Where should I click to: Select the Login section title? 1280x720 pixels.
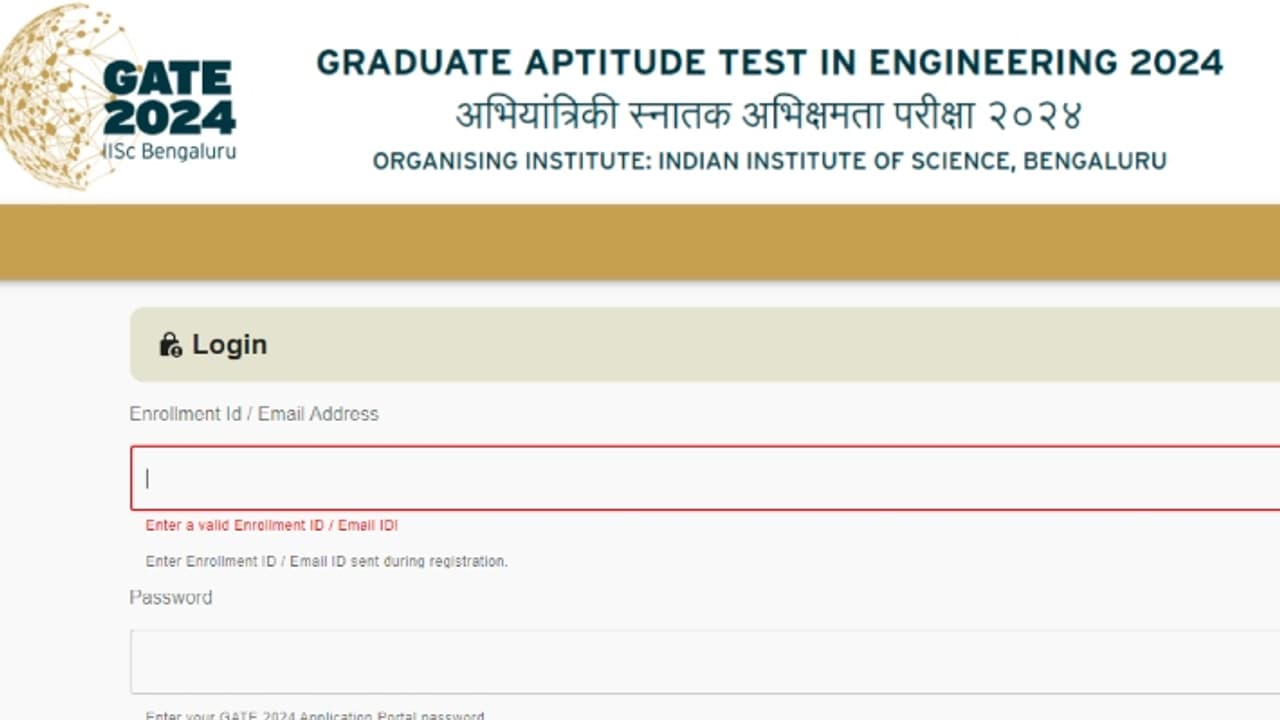(230, 344)
